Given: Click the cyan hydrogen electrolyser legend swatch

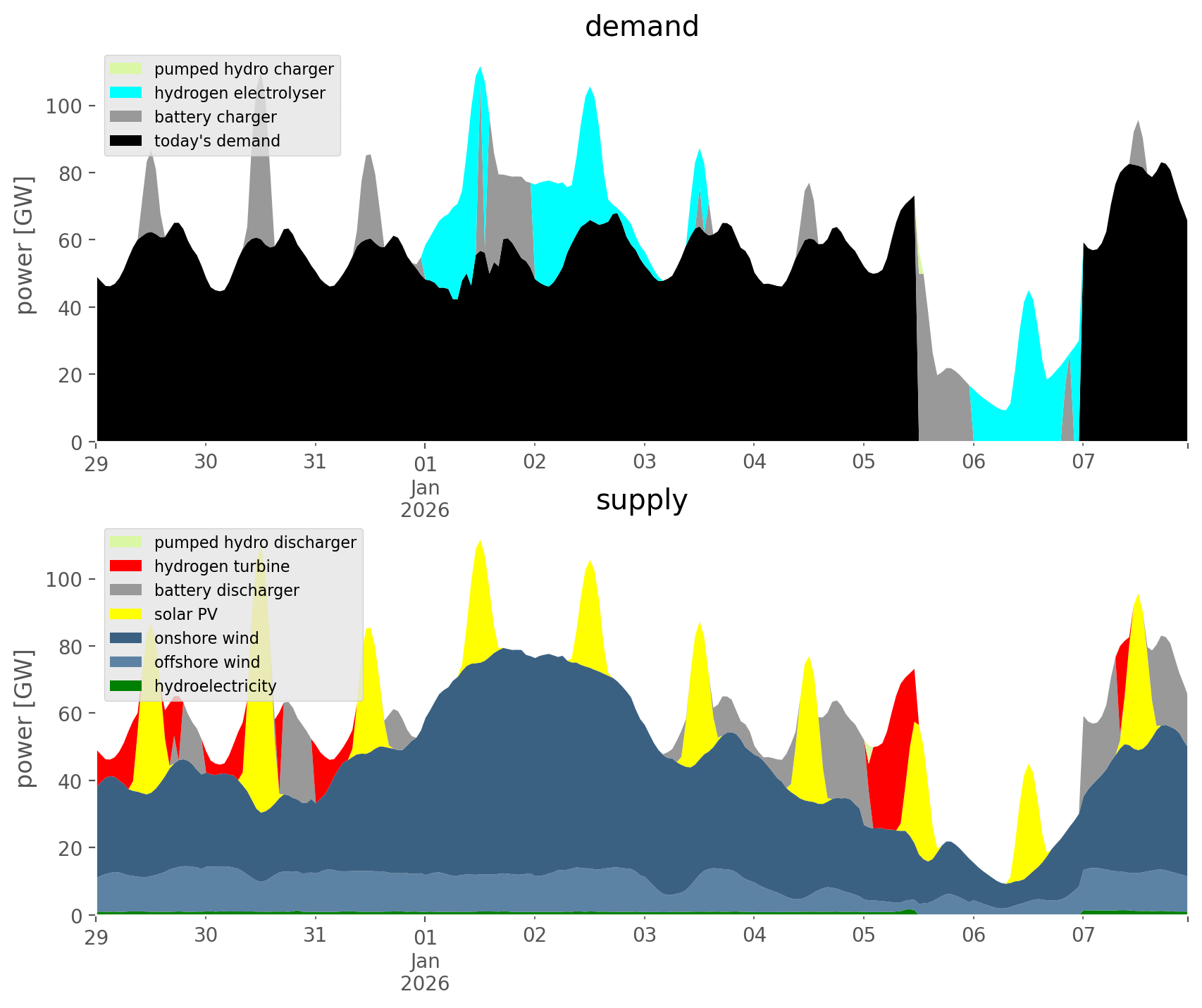Looking at the screenshot, I should coord(126,93).
